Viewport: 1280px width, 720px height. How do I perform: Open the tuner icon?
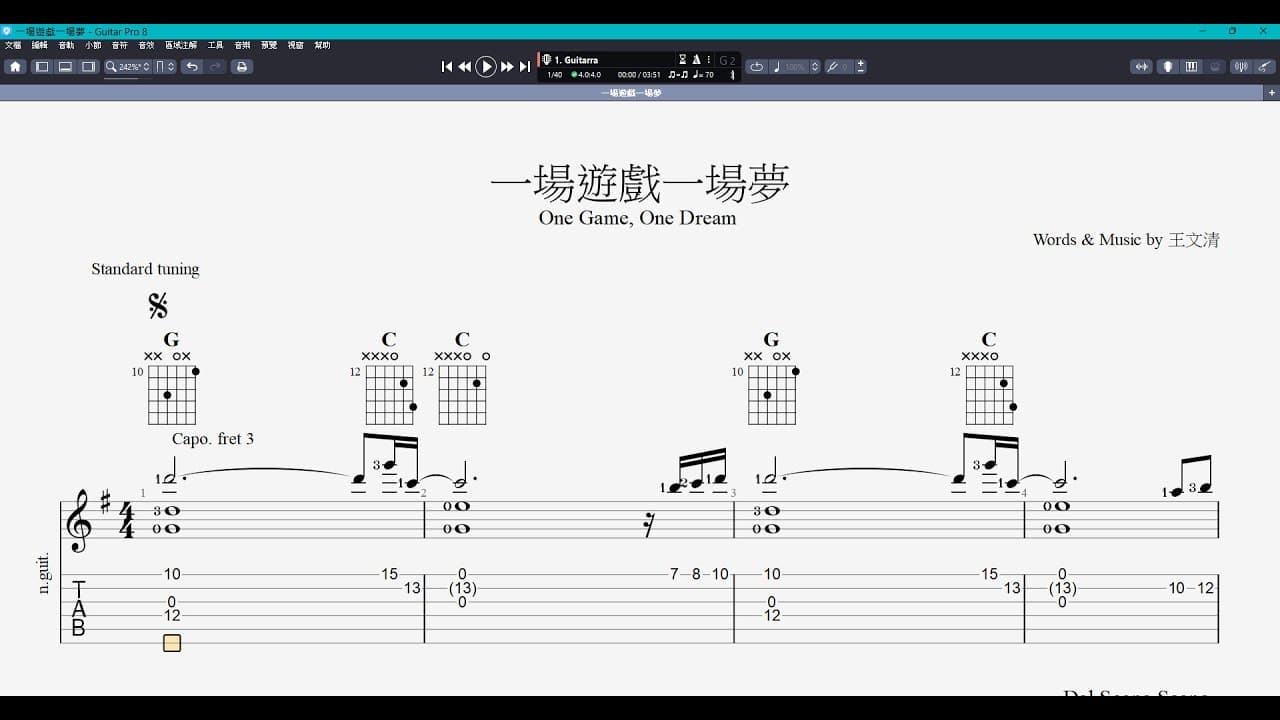click(x=1241, y=67)
